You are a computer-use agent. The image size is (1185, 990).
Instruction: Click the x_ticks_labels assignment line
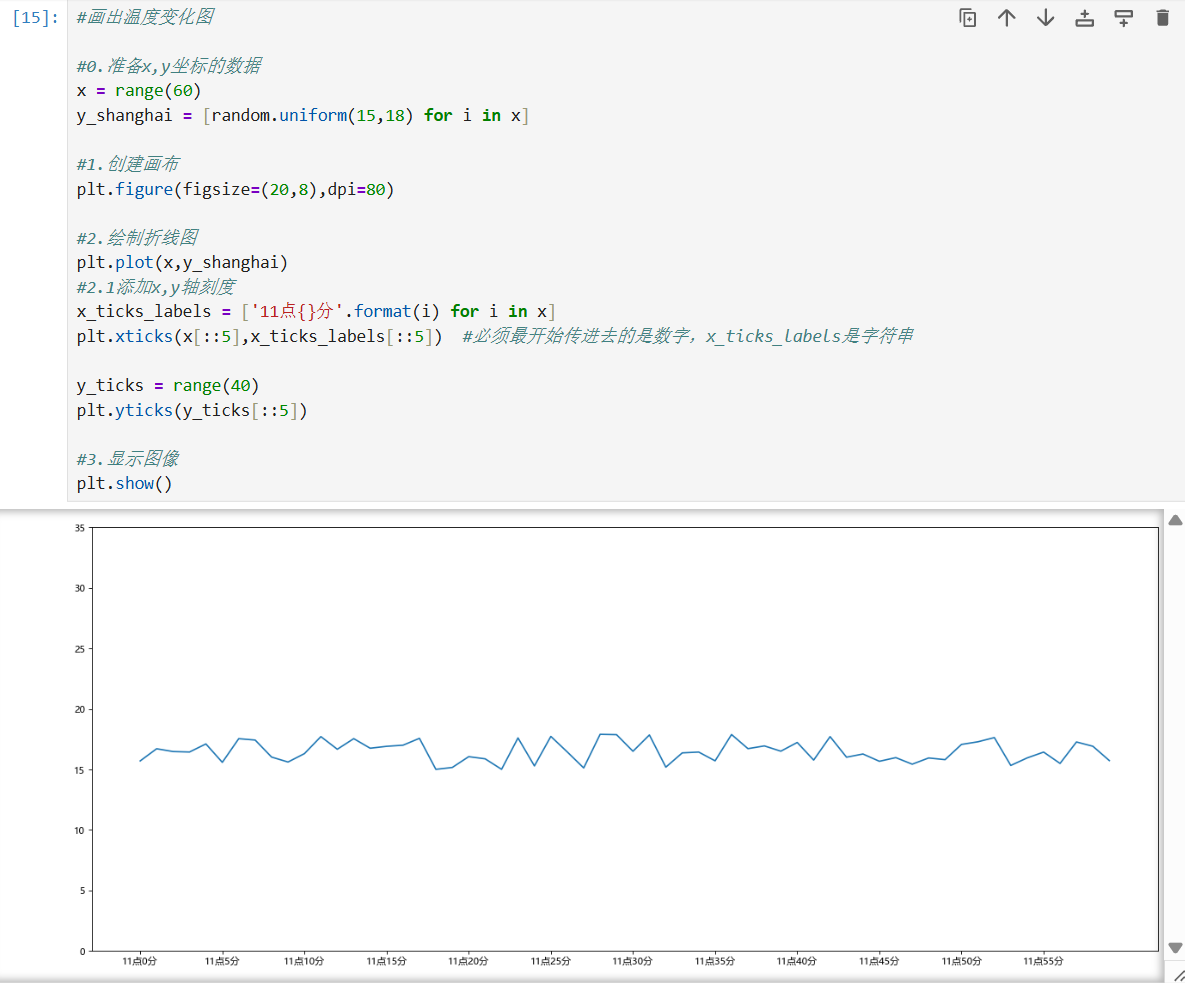click(x=316, y=311)
